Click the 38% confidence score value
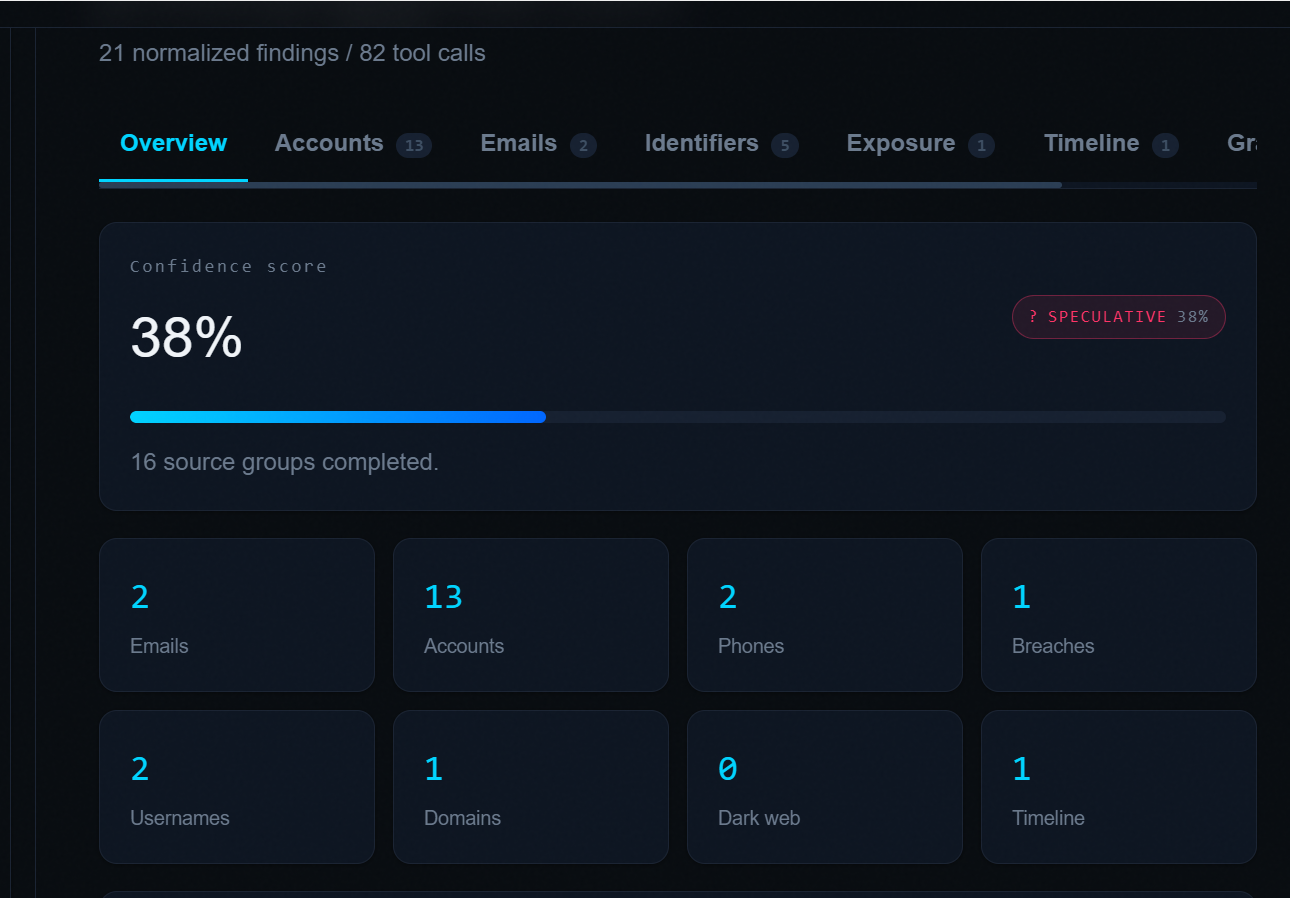Screen dimensions: 1290x898 [186, 337]
